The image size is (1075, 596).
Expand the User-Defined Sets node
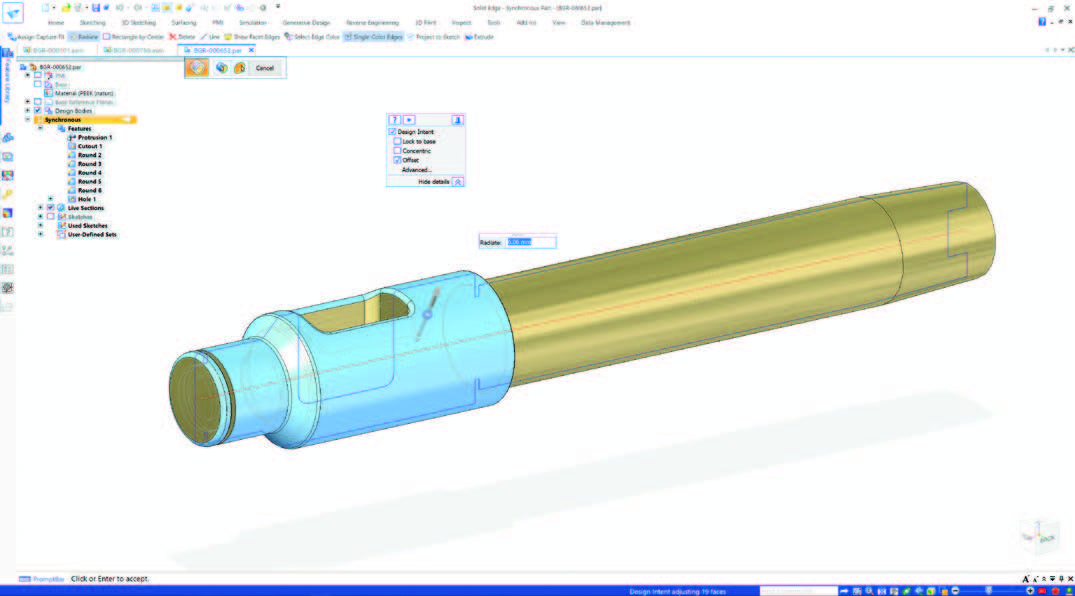40,235
